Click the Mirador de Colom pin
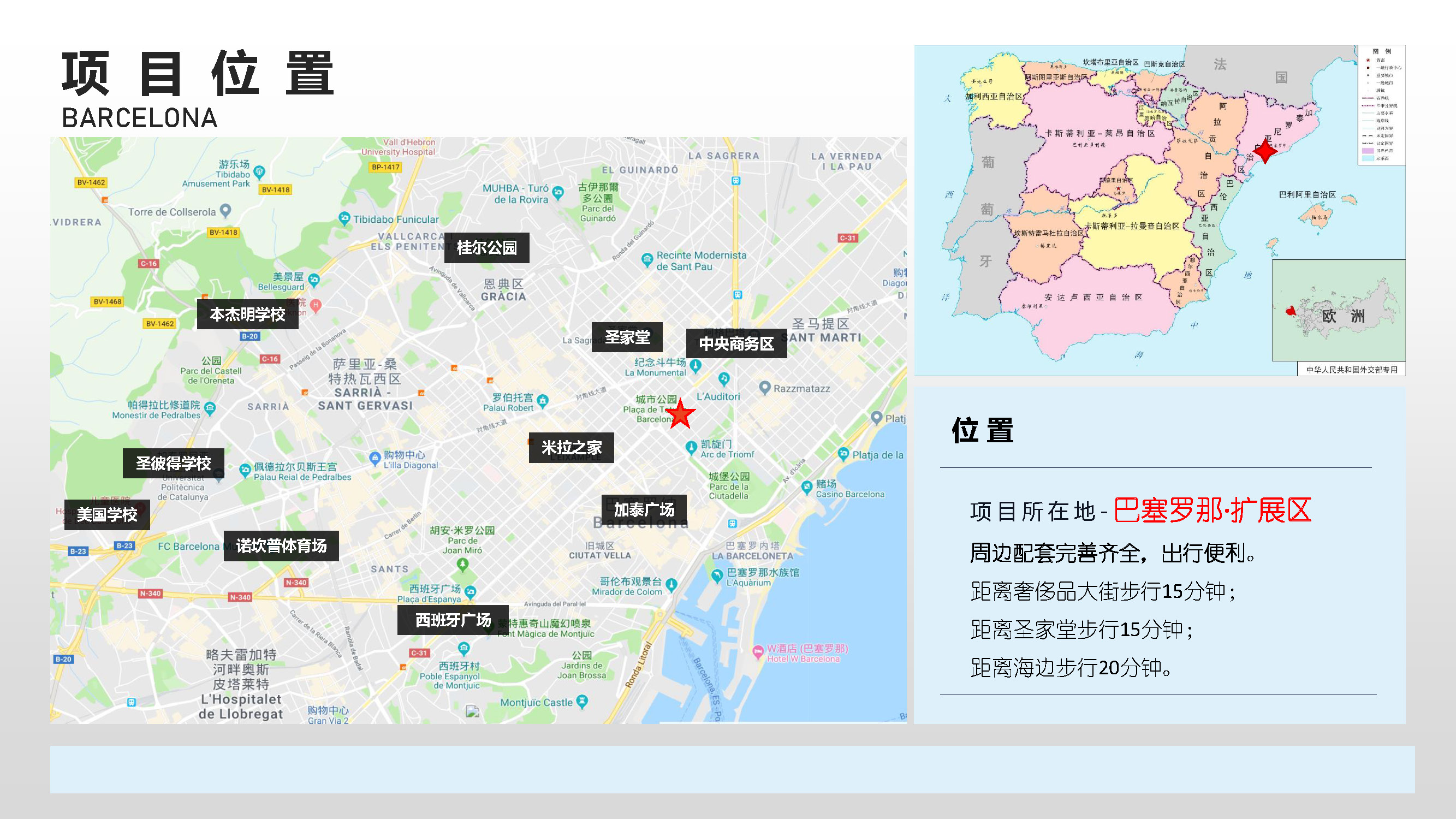Image resolution: width=1456 pixels, height=819 pixels. 671,584
